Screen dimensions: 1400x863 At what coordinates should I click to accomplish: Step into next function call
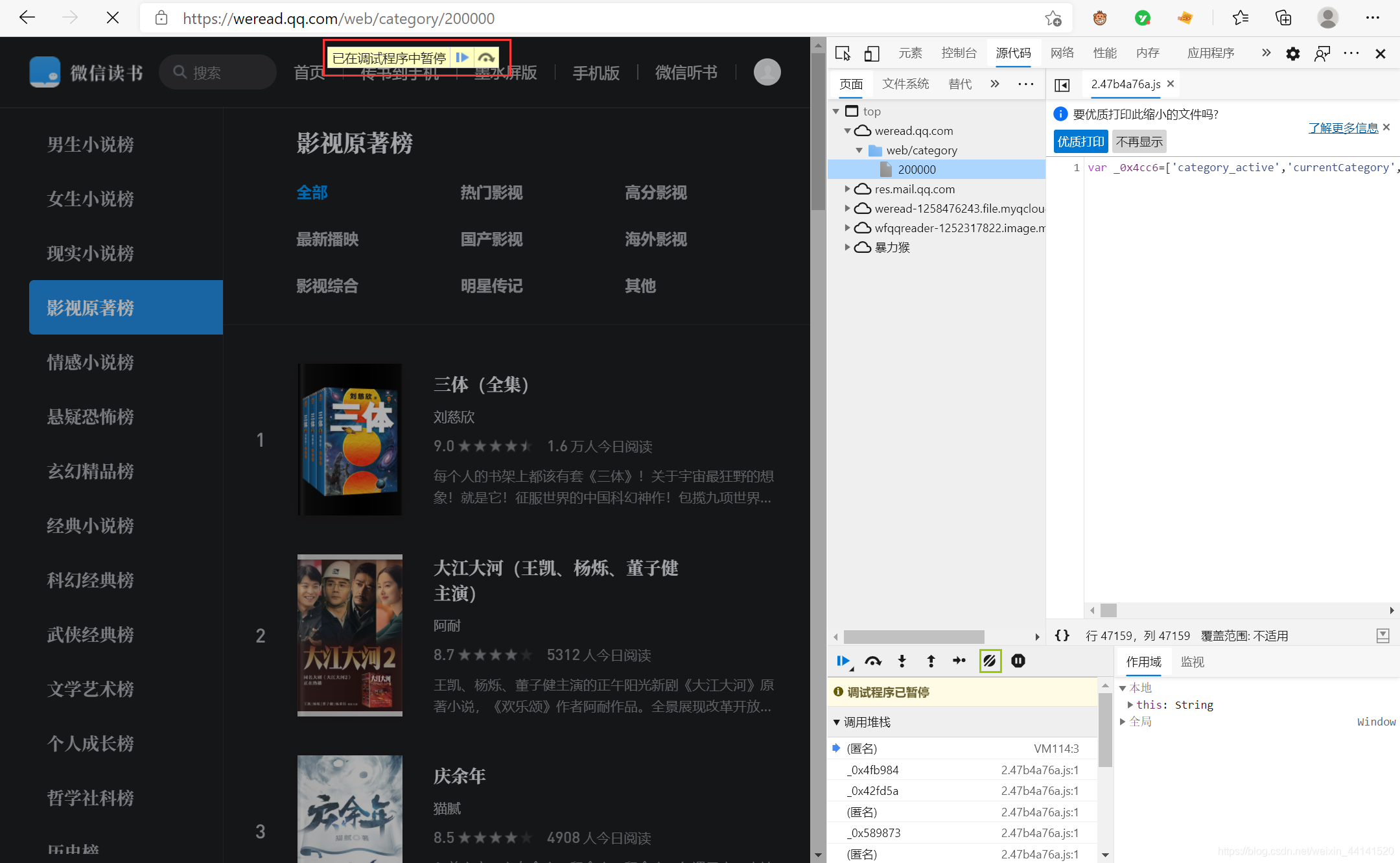tap(902, 661)
